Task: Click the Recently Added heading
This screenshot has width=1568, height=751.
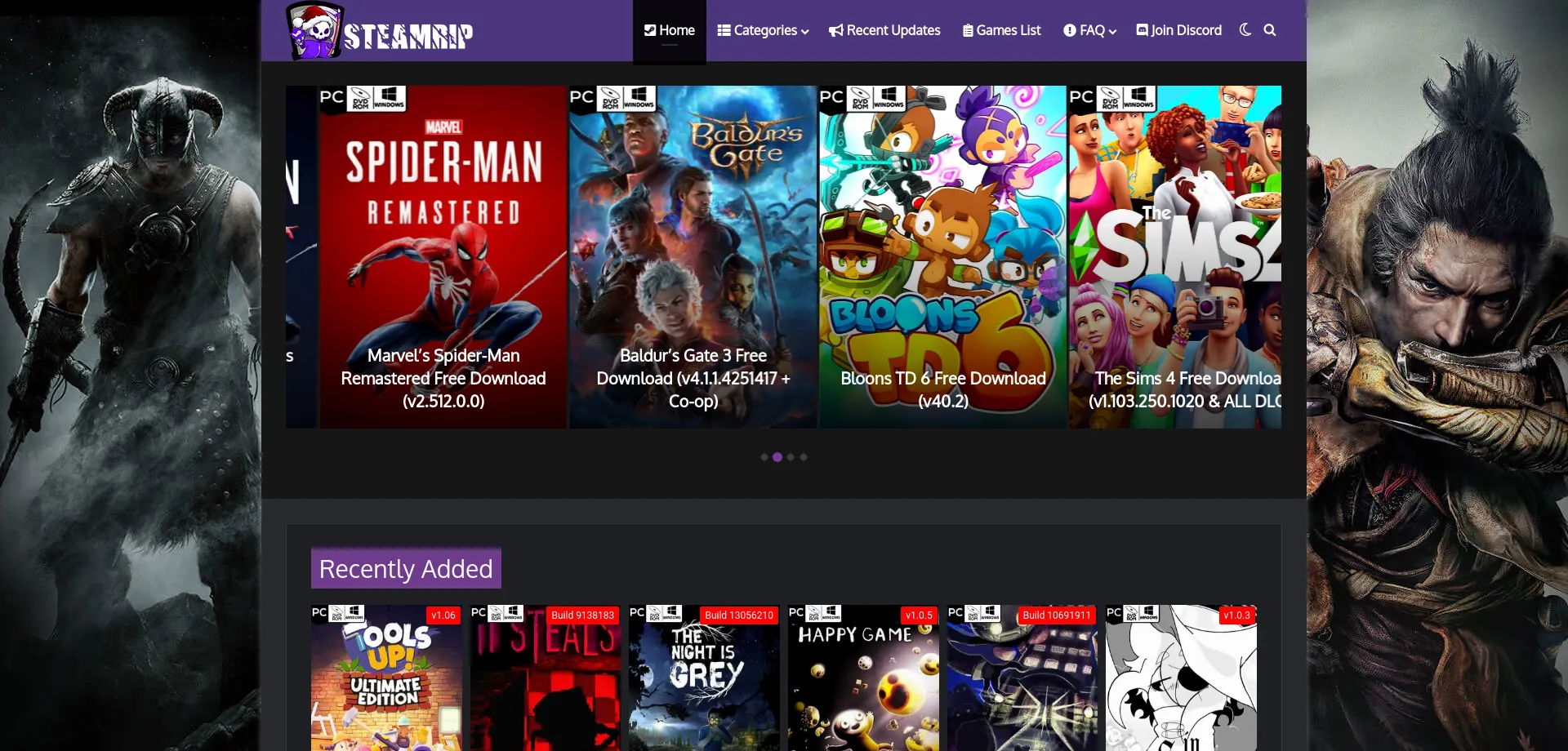Action: (x=406, y=568)
